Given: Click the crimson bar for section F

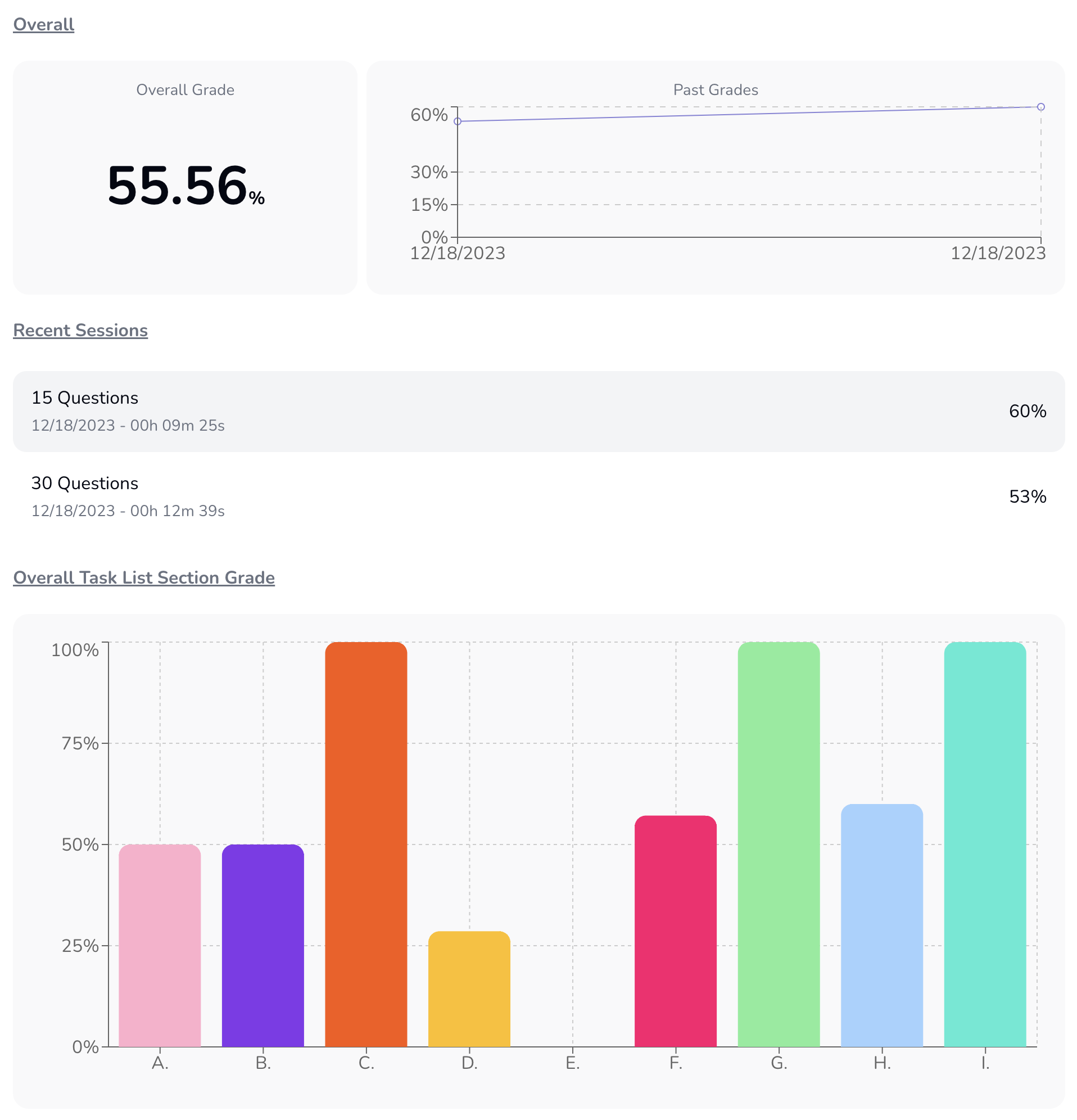Looking at the screenshot, I should point(675,932).
